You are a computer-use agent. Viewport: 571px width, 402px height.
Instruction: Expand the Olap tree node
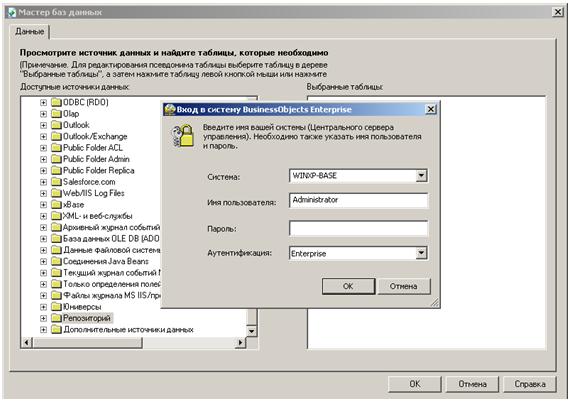point(43,114)
